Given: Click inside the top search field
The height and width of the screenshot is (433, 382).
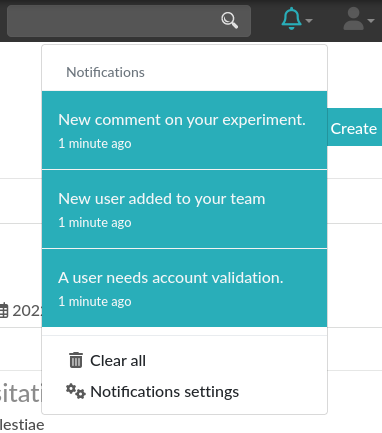Looking at the screenshot, I should pos(129,21).
